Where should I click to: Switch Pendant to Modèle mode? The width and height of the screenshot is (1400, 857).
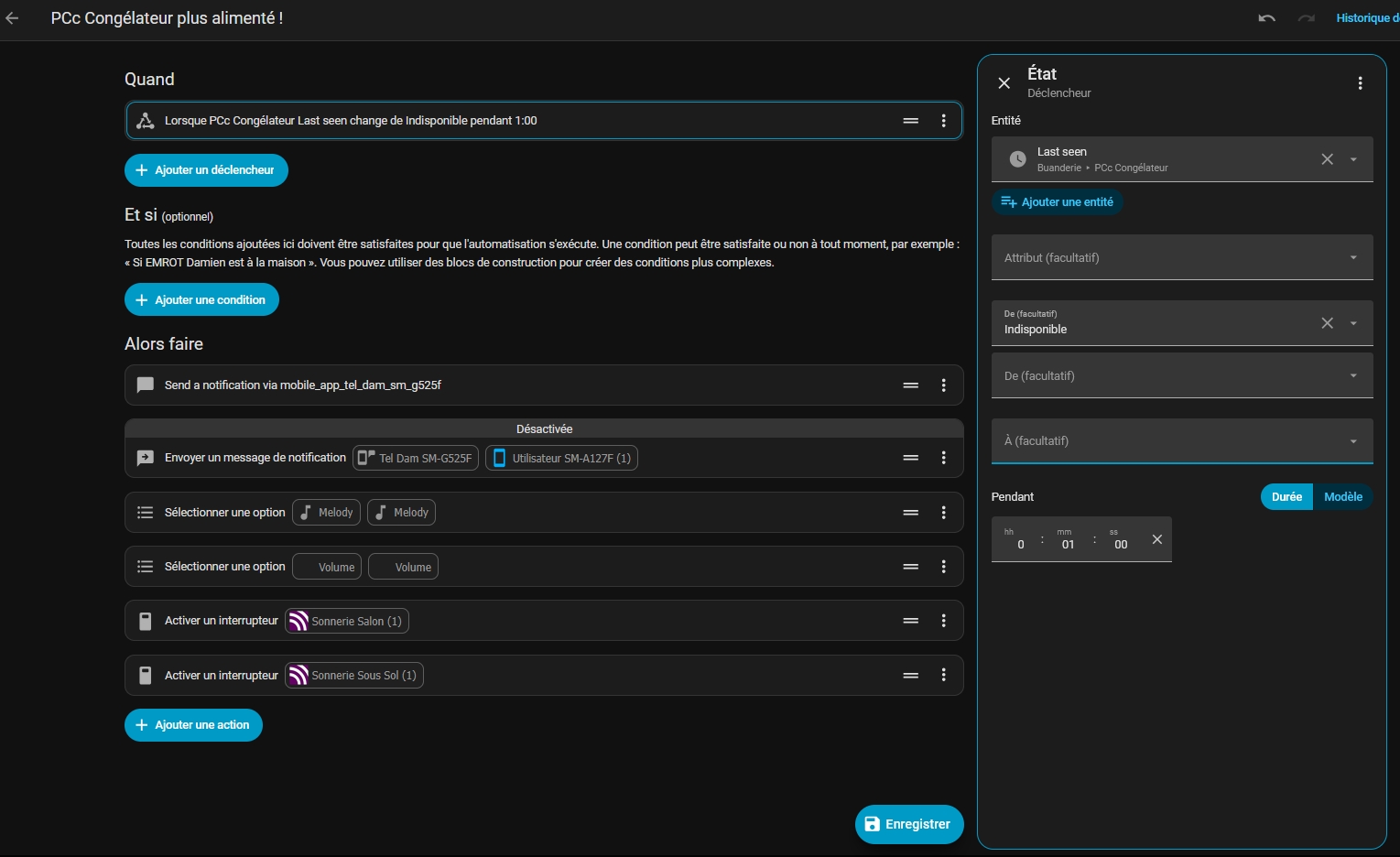(1343, 497)
